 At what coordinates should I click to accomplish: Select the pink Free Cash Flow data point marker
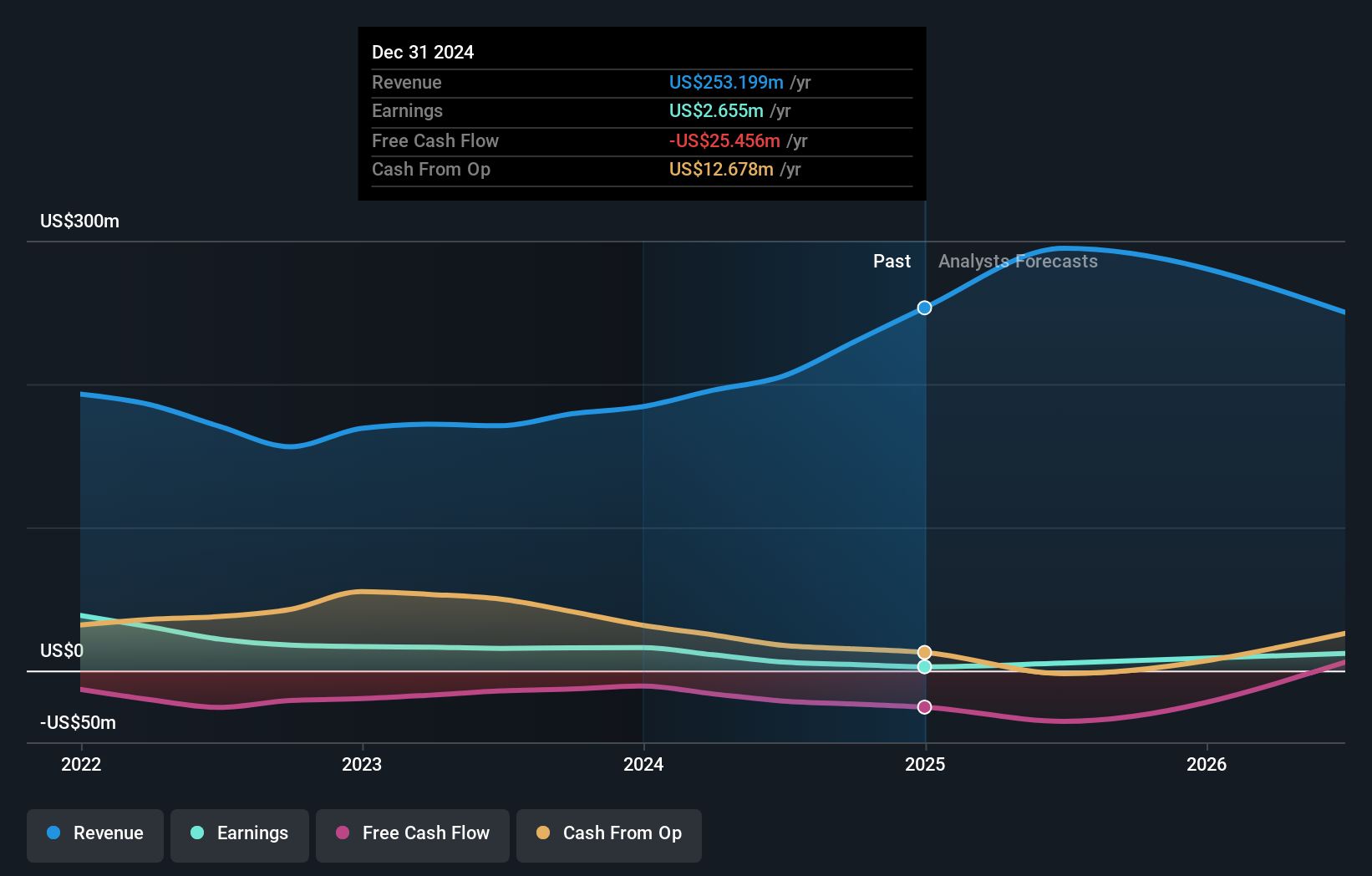[x=924, y=707]
